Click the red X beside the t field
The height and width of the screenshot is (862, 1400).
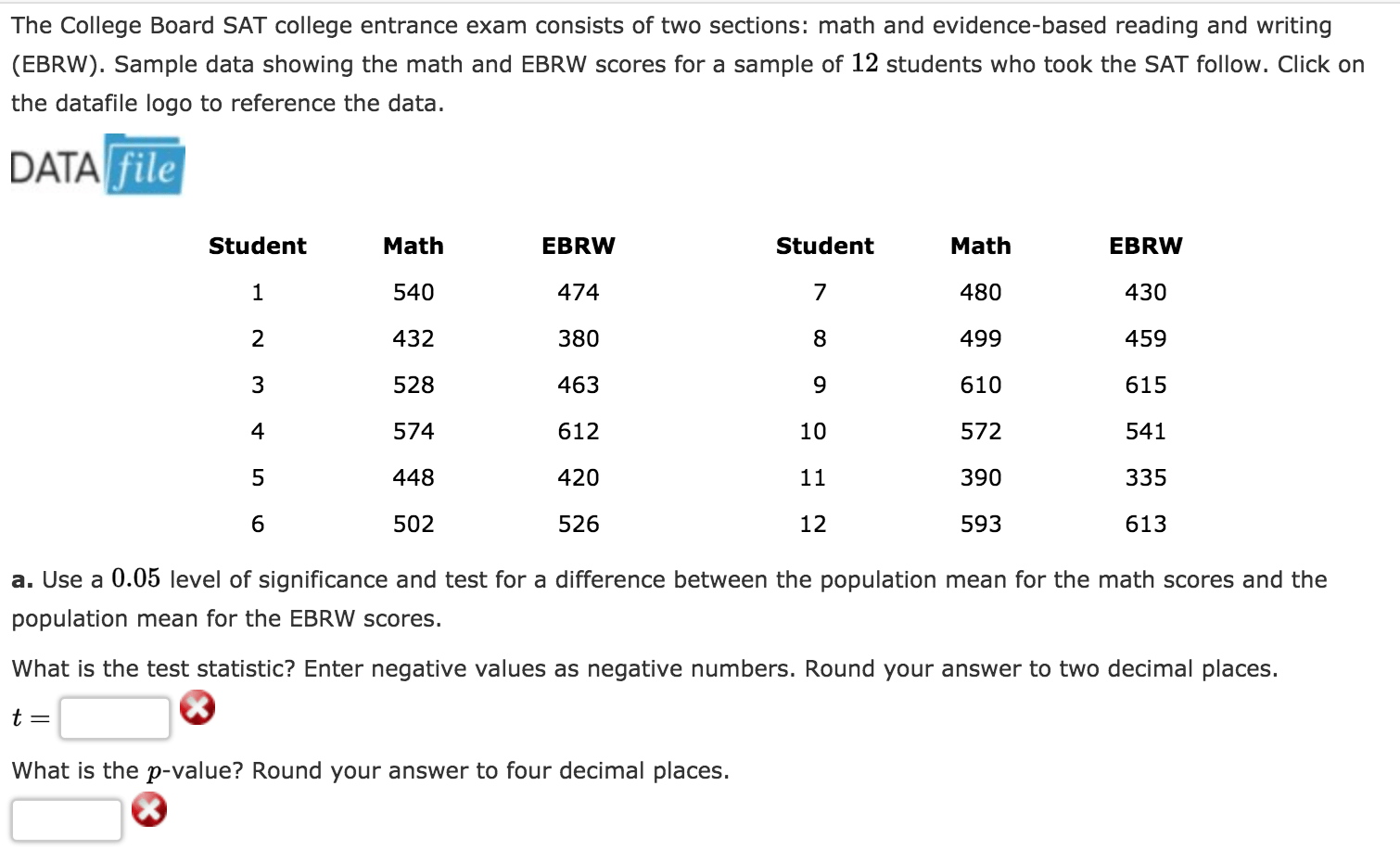pyautogui.click(x=197, y=708)
